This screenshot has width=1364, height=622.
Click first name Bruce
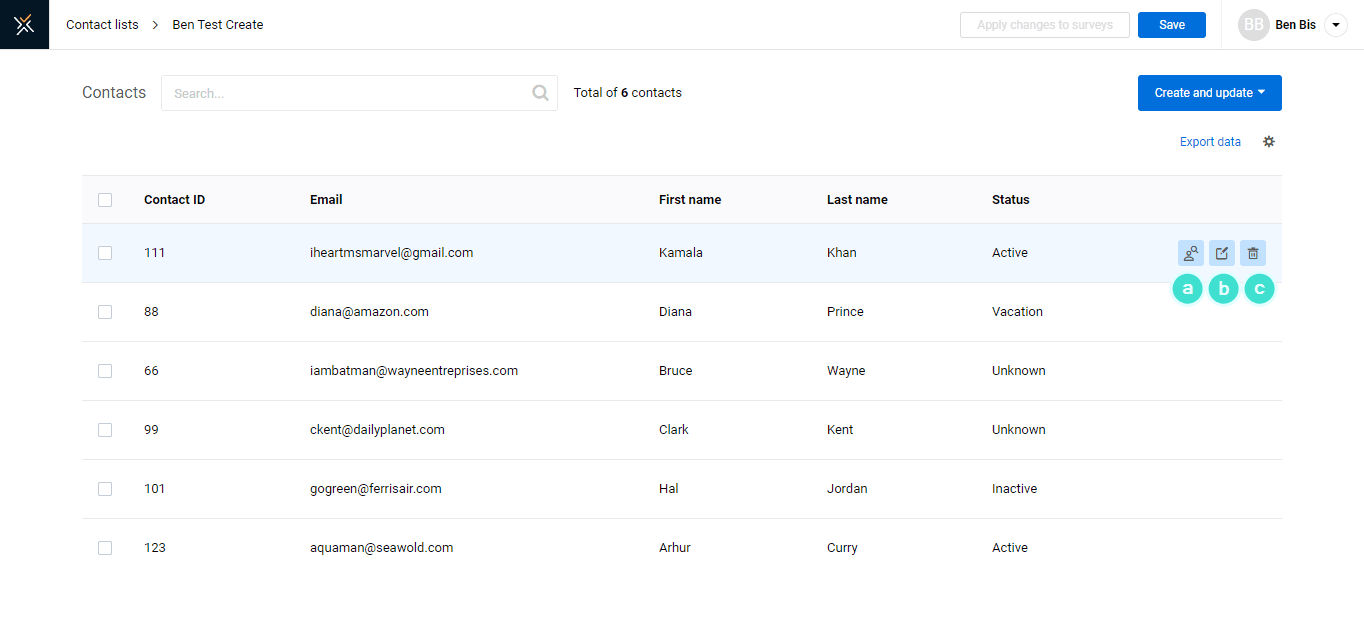(676, 371)
